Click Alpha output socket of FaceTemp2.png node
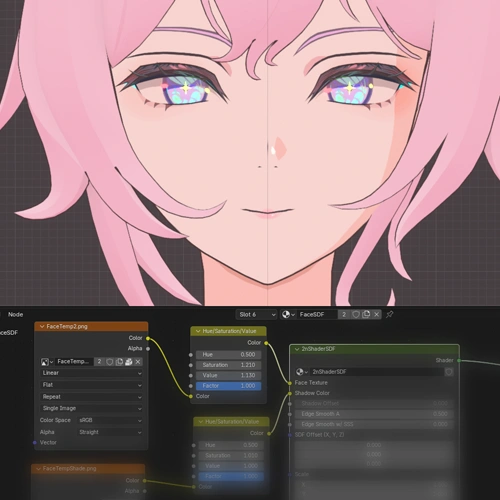 (148, 349)
